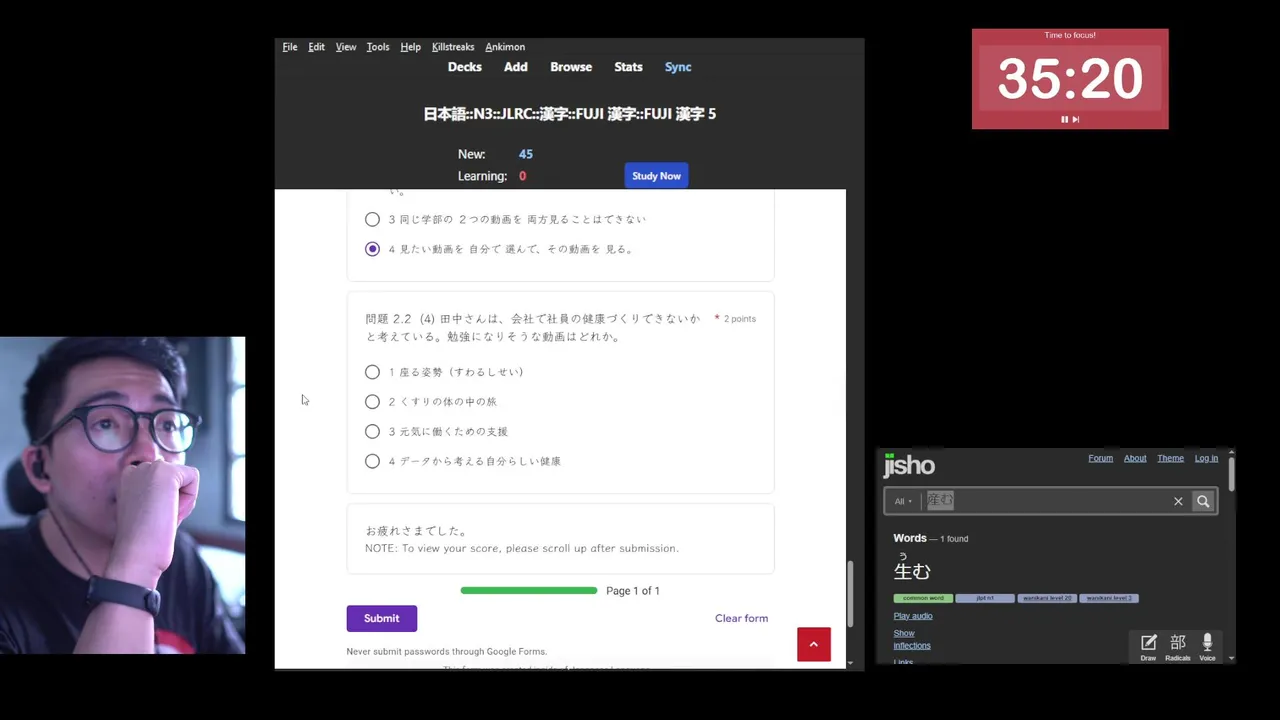Select option 2 くすりの体の中の旅
This screenshot has width=1280, height=720.
click(x=372, y=402)
